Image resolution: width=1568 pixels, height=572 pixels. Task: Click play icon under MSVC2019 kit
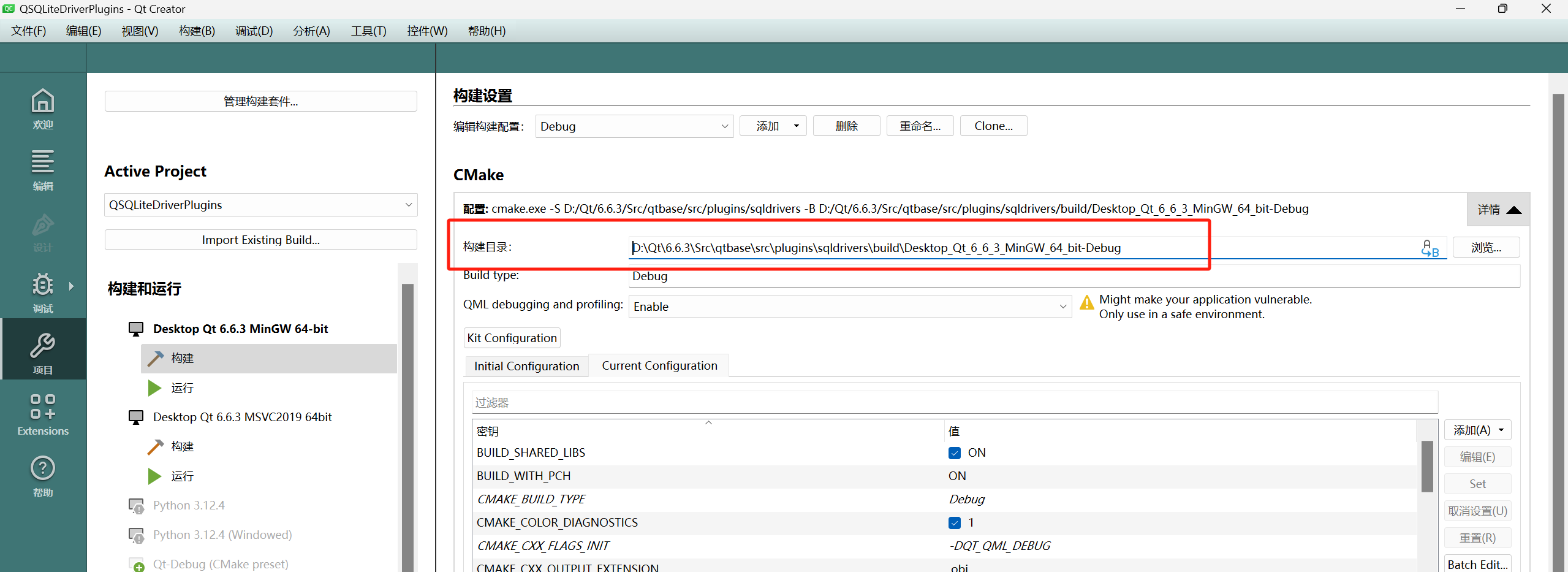point(154,476)
